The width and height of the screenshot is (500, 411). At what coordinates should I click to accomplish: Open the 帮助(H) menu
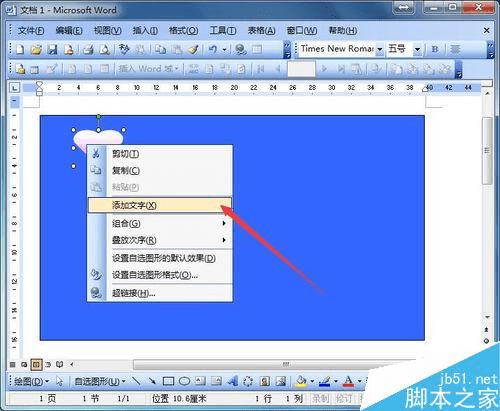tap(343, 31)
